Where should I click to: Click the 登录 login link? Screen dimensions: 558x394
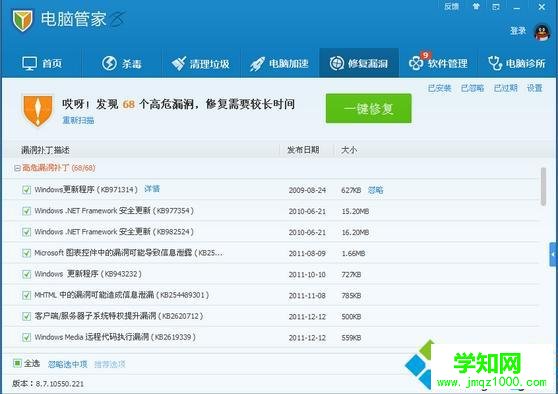coord(518,31)
